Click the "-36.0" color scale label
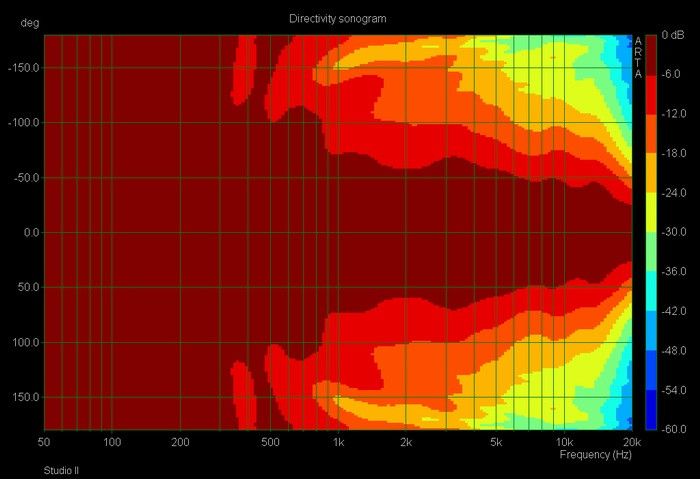 coord(673,271)
